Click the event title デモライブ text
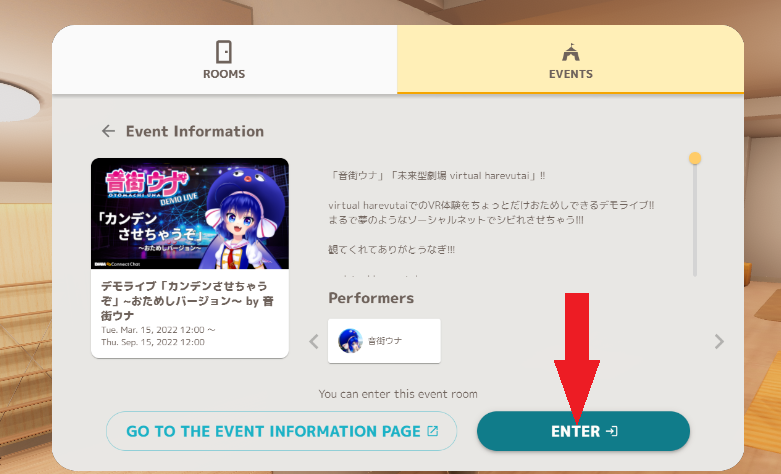This screenshot has height=474, width=781. (187, 301)
